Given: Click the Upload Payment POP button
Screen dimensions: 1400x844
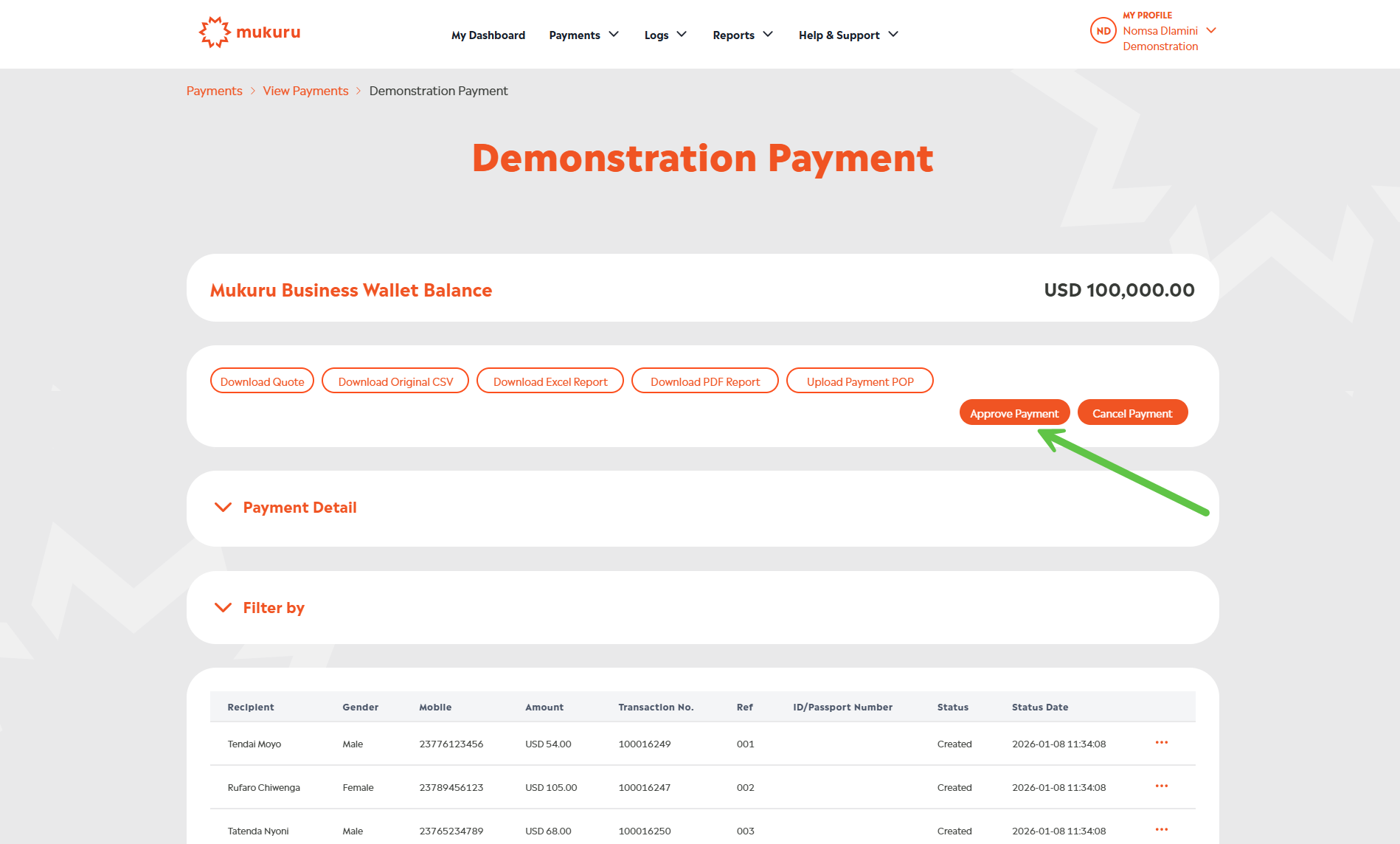Looking at the screenshot, I should point(859,381).
